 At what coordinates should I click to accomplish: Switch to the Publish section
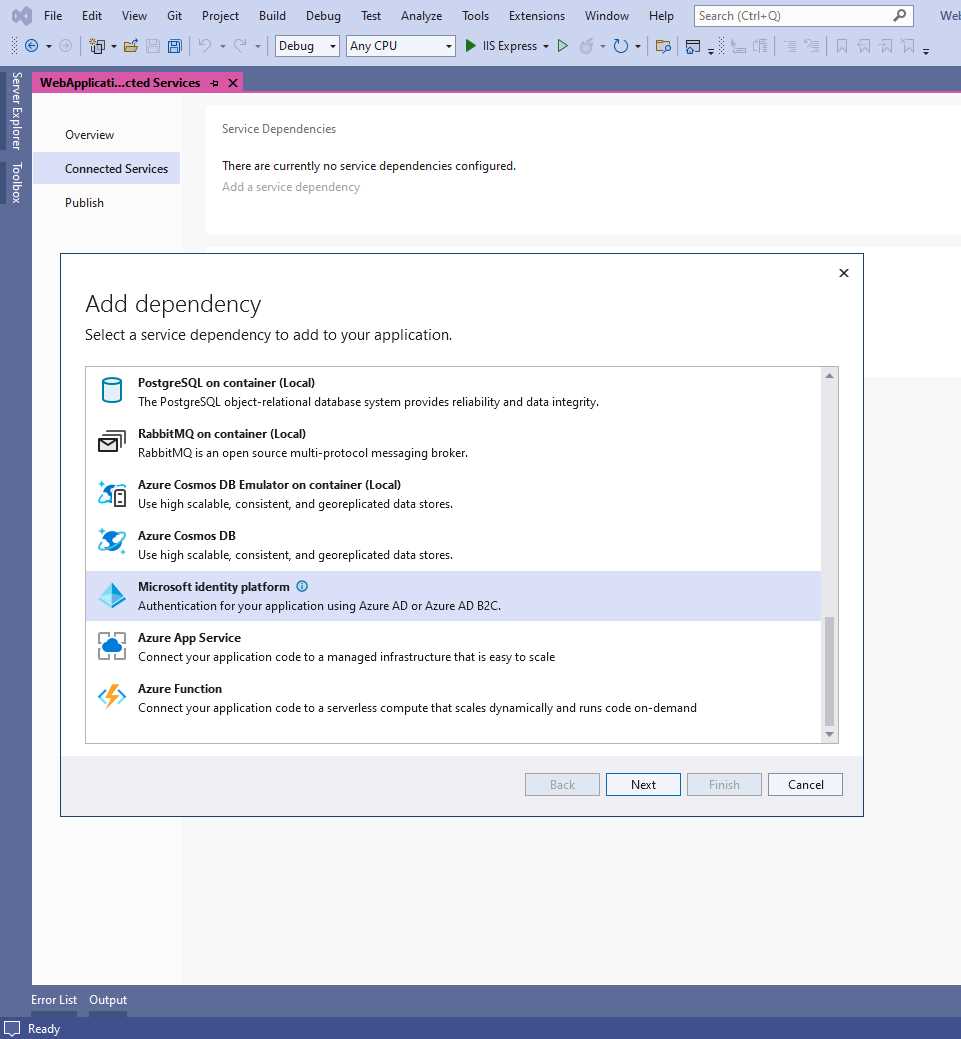pos(84,202)
